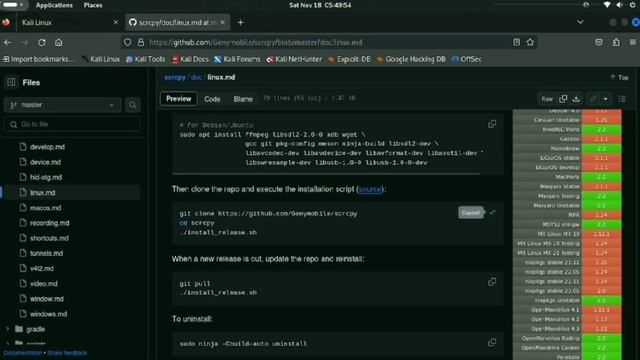Image resolution: width=640 pixels, height=360 pixels.
Task: Click the padlock site security icon
Action: click(x=141, y=42)
